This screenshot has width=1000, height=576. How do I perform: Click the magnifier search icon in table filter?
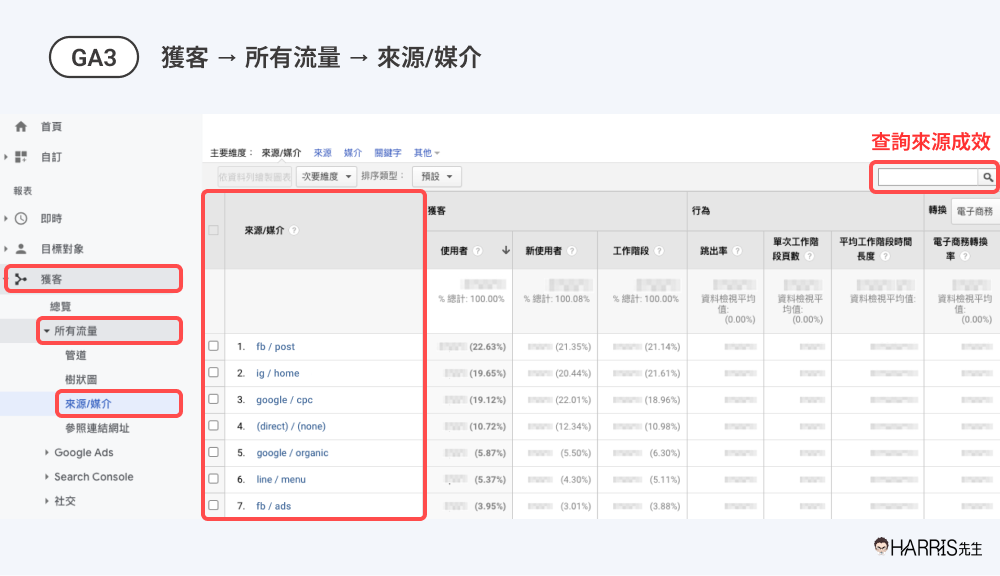point(987,177)
